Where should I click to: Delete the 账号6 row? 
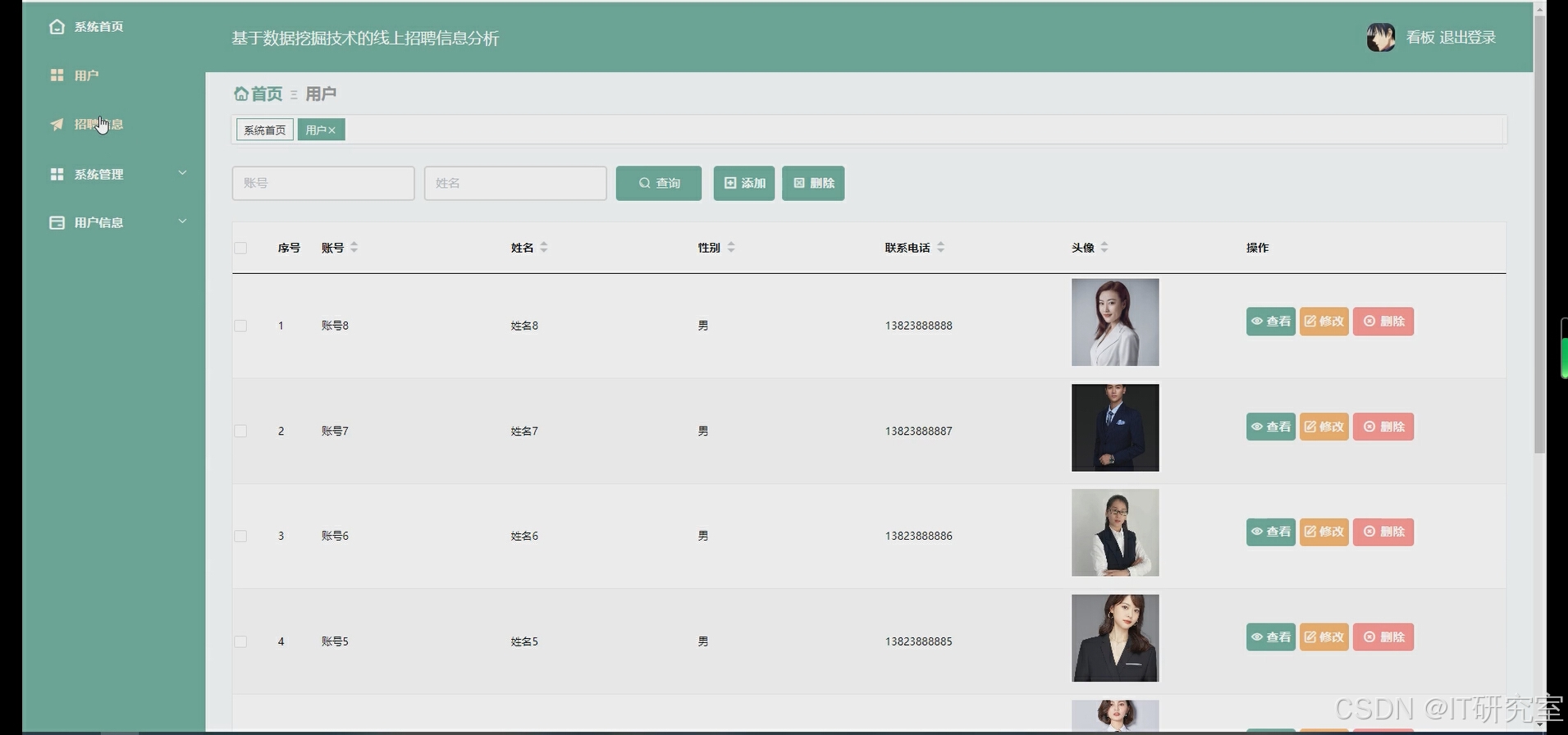(1383, 532)
